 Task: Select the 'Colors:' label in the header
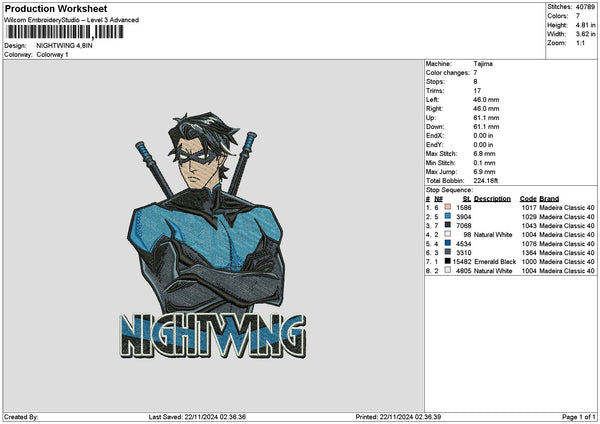click(558, 16)
